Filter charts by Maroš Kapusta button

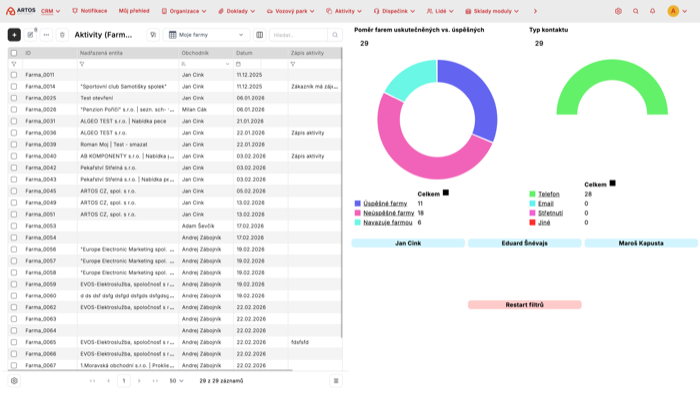click(x=641, y=243)
